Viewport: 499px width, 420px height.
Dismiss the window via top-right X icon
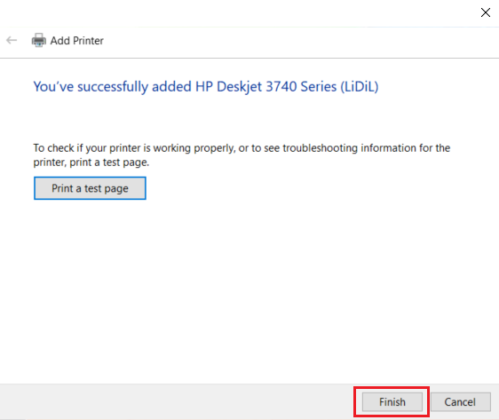[x=485, y=13]
